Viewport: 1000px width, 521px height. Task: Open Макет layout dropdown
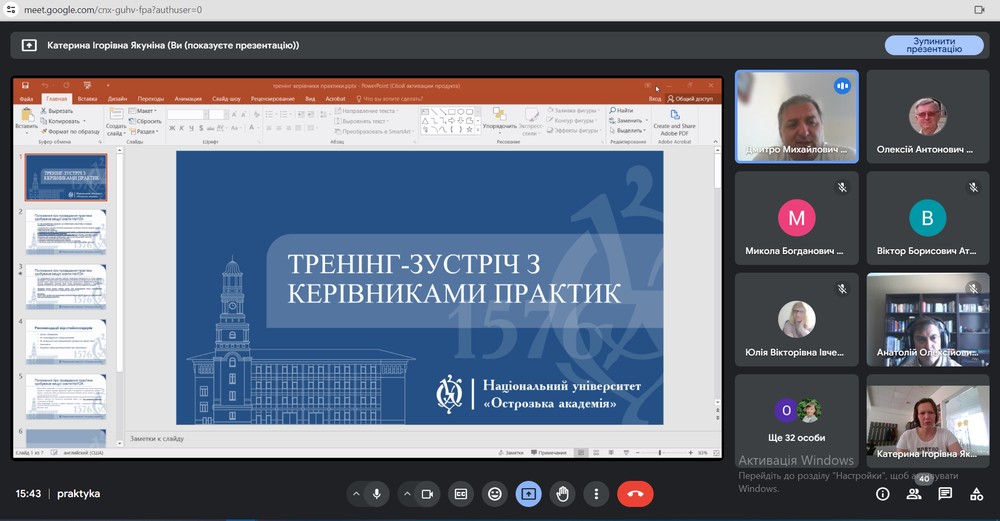[x=143, y=111]
